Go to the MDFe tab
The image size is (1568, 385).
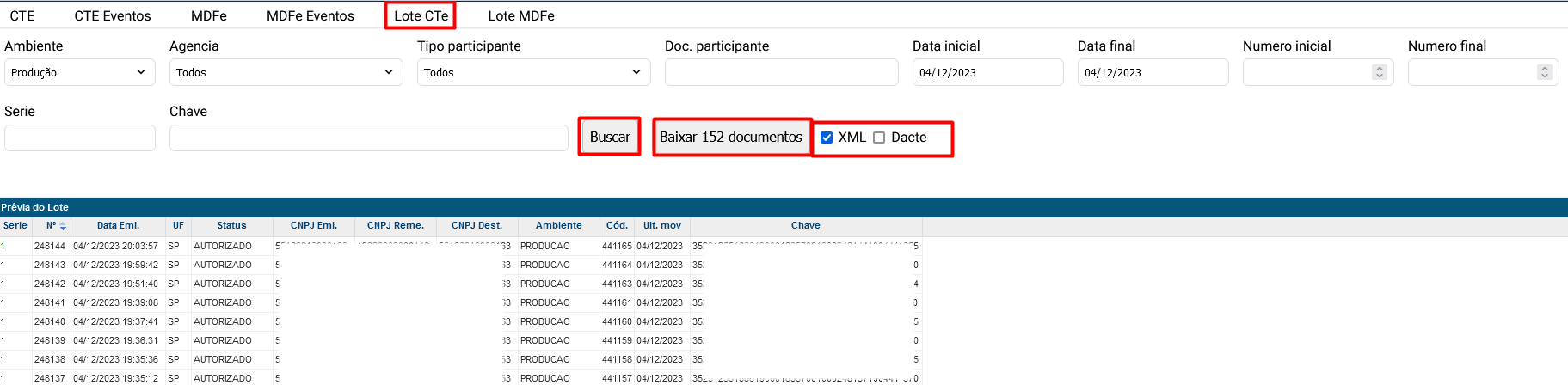209,16
